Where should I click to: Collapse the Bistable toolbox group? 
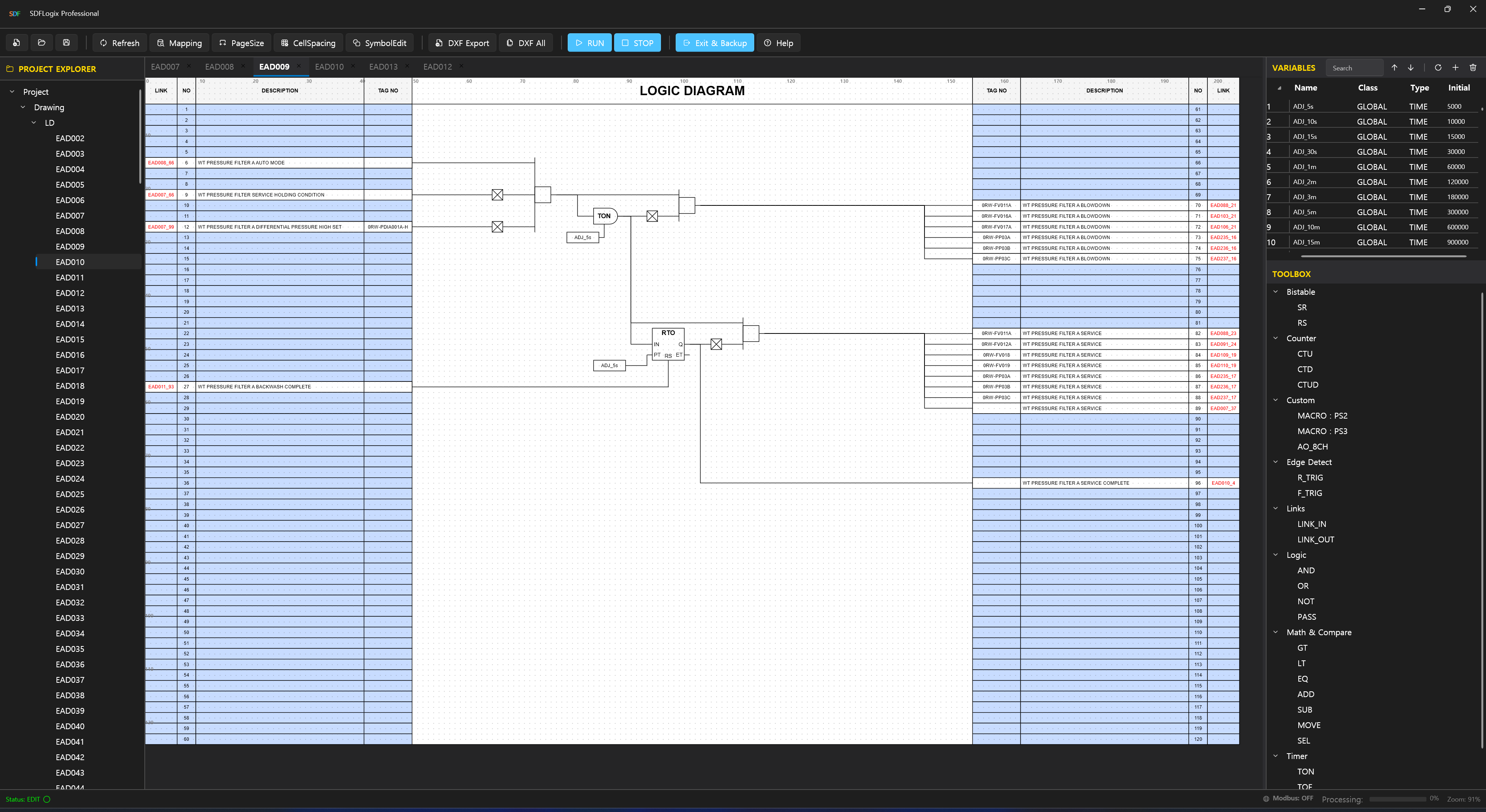tap(1276, 292)
